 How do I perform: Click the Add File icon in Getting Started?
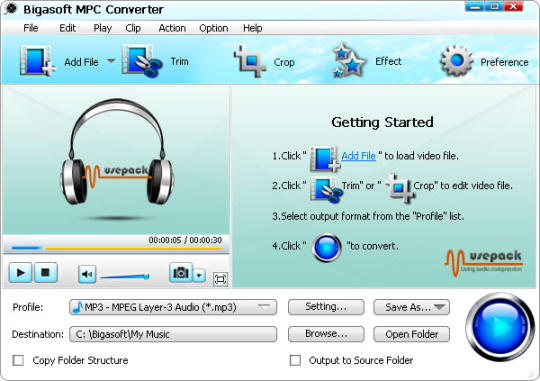coord(325,158)
